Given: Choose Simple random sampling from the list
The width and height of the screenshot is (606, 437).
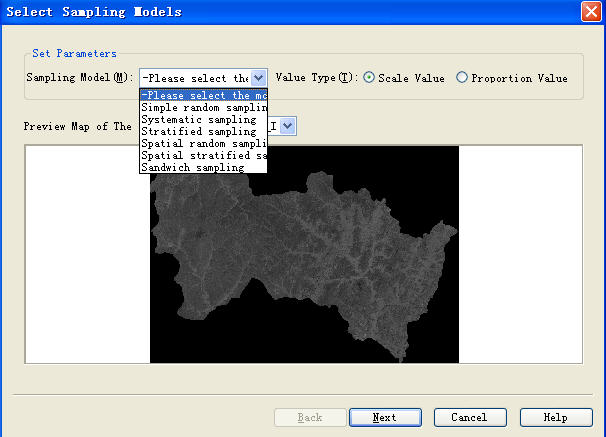Looking at the screenshot, I should coord(203,107).
